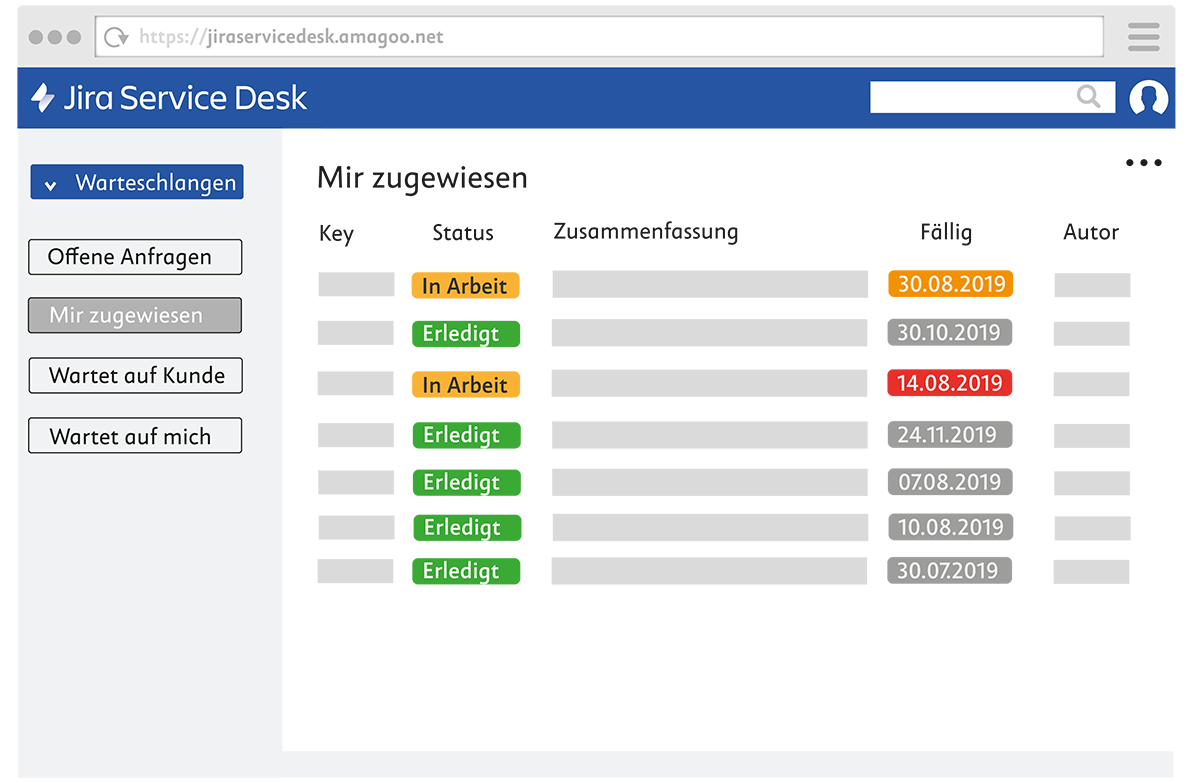Click the Mir zugewiesen queue button
Image resolution: width=1200 pixels, height=783 pixels.
[134, 315]
